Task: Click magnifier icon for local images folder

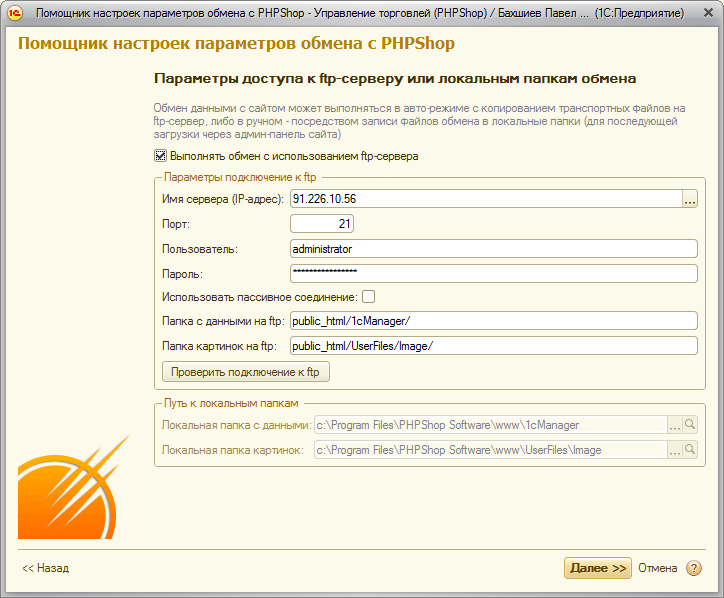Action: pos(690,449)
